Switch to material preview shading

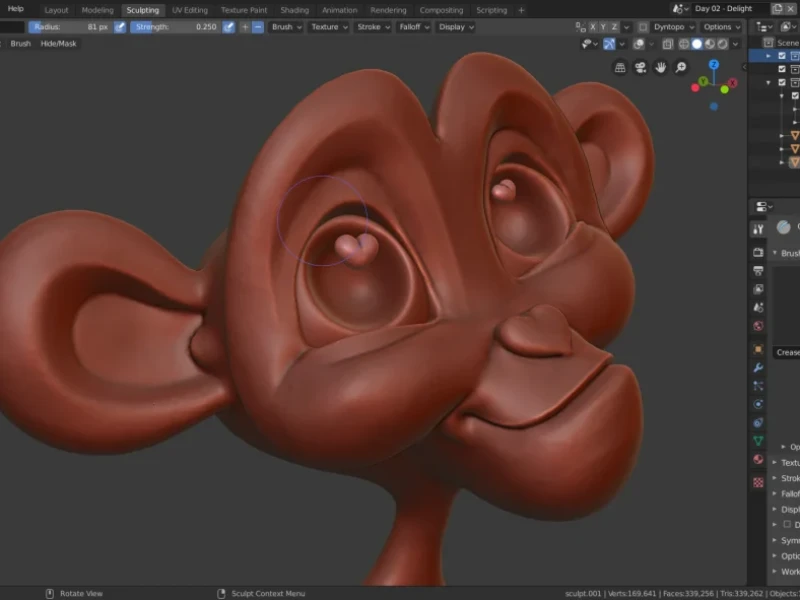click(710, 44)
